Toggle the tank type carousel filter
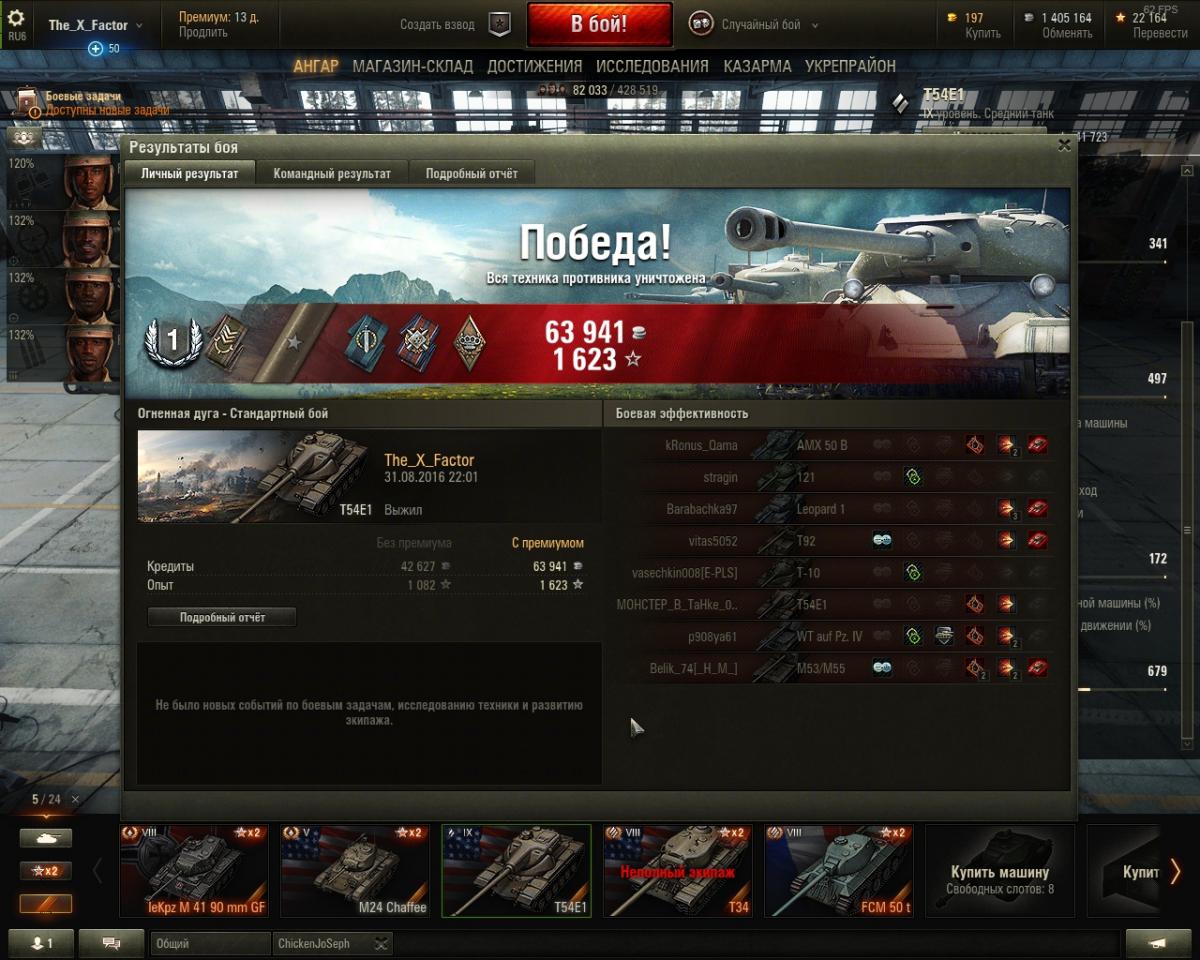This screenshot has width=1200, height=960. [x=46, y=838]
